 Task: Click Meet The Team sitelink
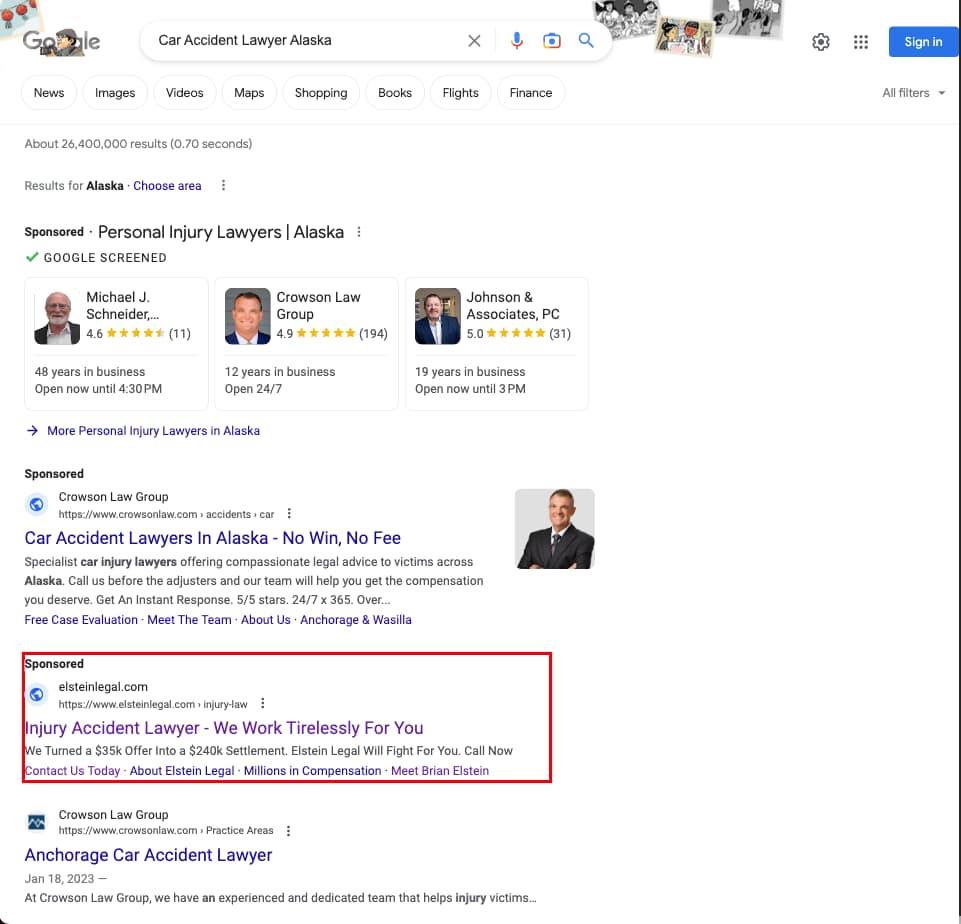pyautogui.click(x=189, y=620)
